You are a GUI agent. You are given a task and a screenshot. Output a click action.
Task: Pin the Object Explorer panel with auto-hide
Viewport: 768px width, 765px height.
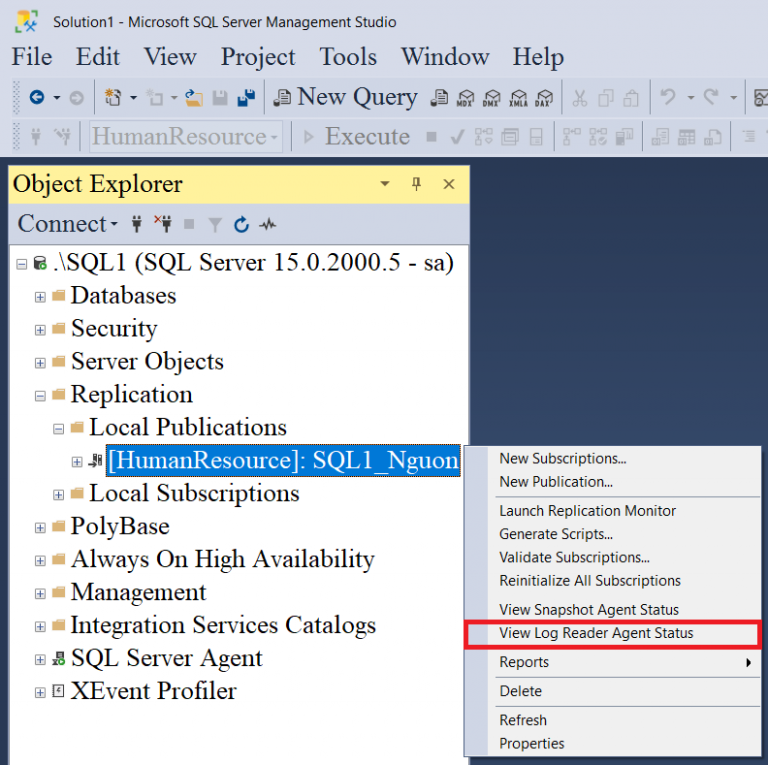pos(417,184)
